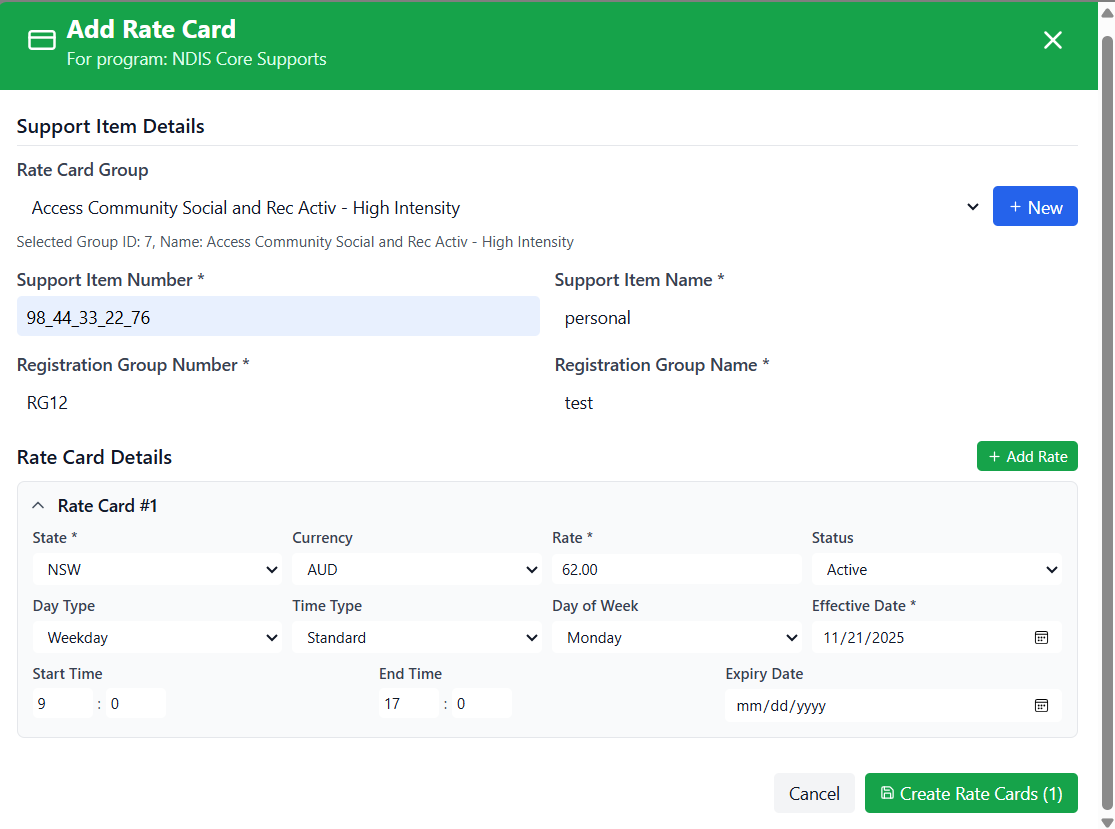The height and width of the screenshot is (829, 1115).
Task: Click Create Rate Cards (1) button
Action: coord(970,793)
